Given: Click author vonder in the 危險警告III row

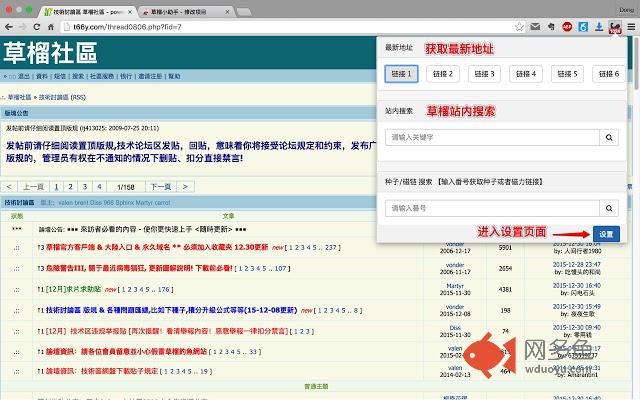Looking at the screenshot, I should tap(455, 265).
